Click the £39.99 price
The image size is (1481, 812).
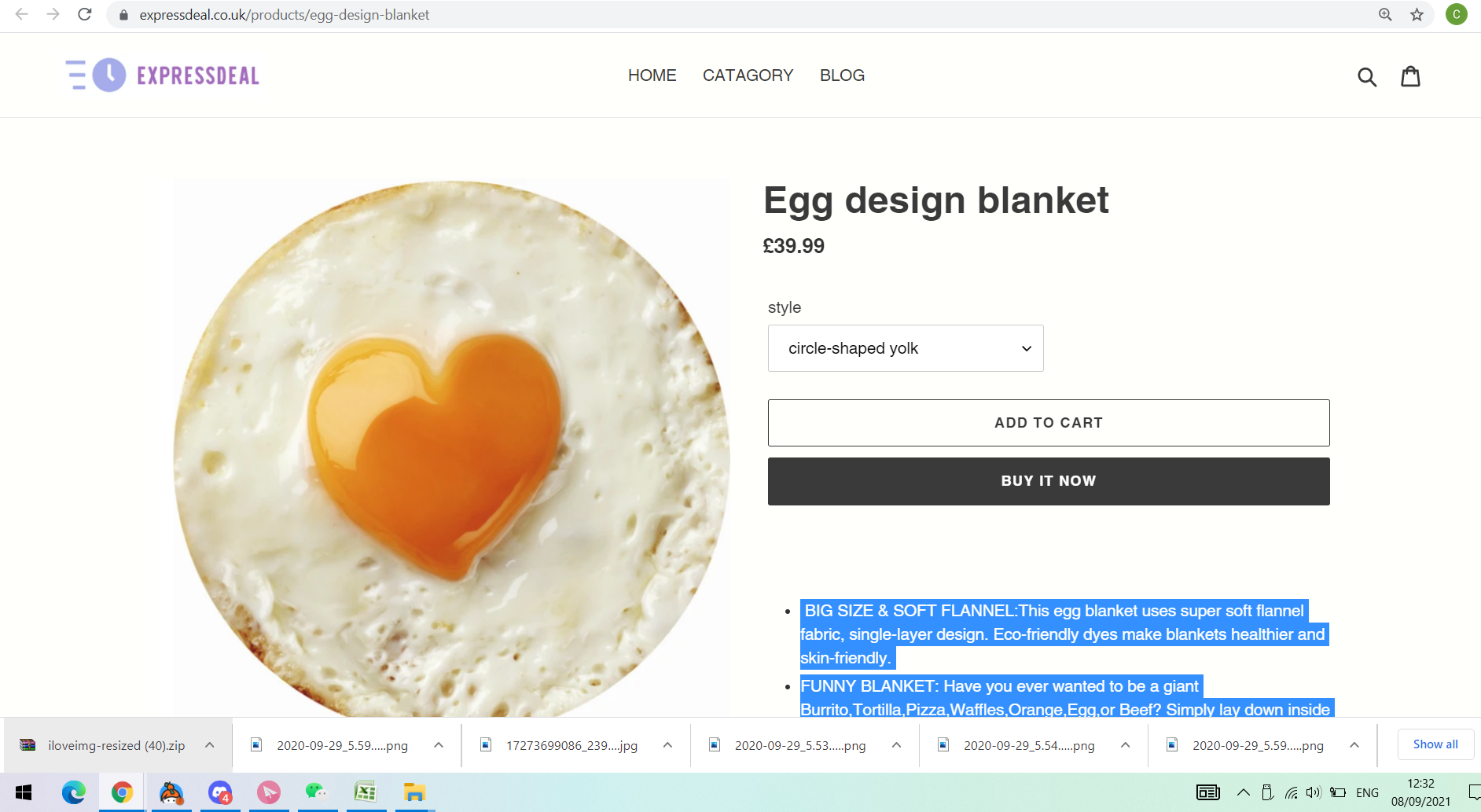pyautogui.click(x=793, y=246)
